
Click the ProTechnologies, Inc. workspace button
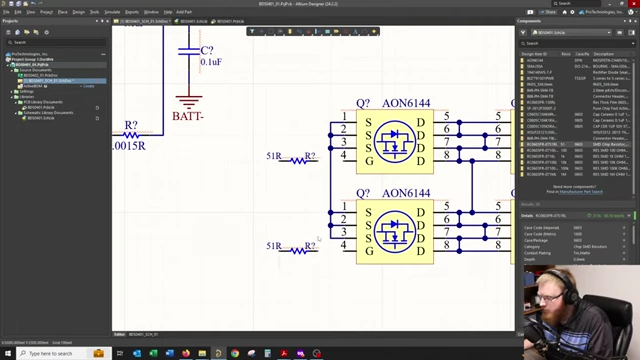pos(602,12)
